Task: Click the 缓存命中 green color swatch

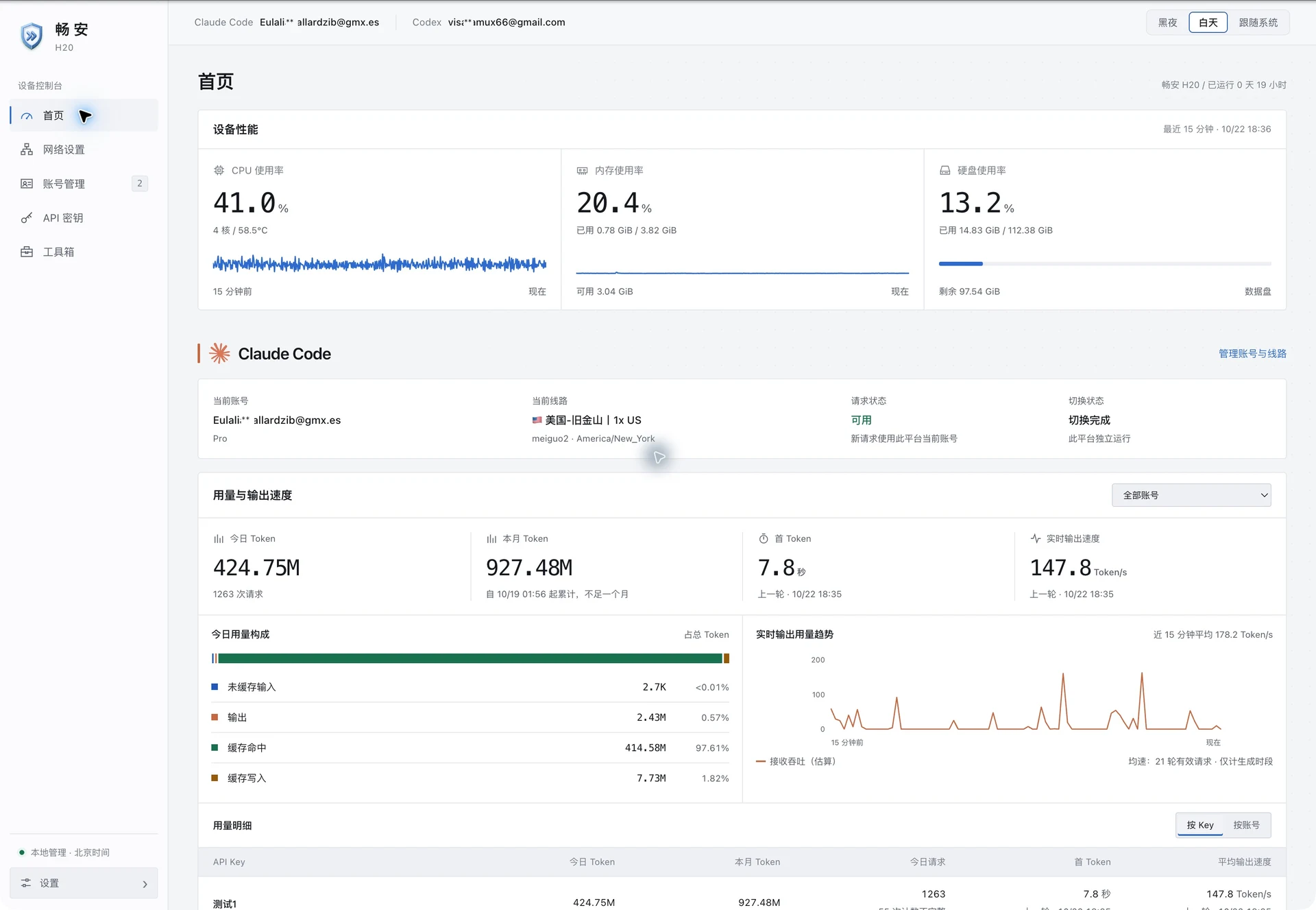Action: (x=215, y=747)
